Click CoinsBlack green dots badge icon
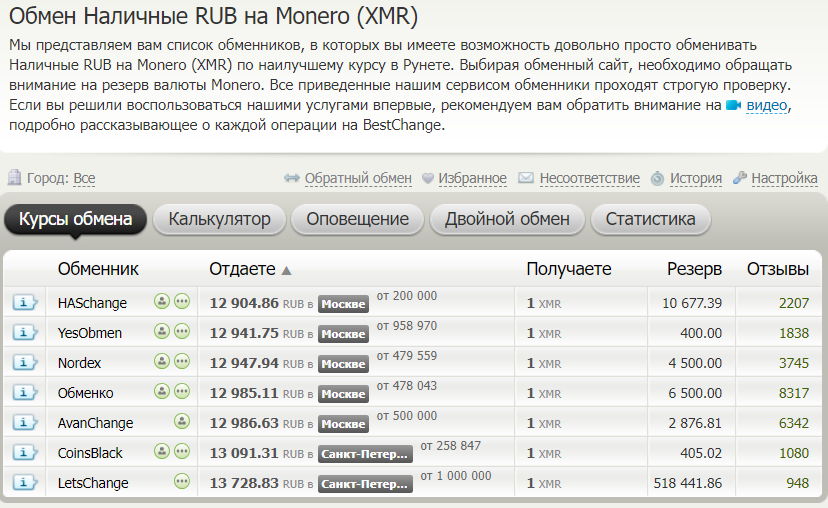Image resolution: width=828 pixels, height=508 pixels. [x=182, y=452]
